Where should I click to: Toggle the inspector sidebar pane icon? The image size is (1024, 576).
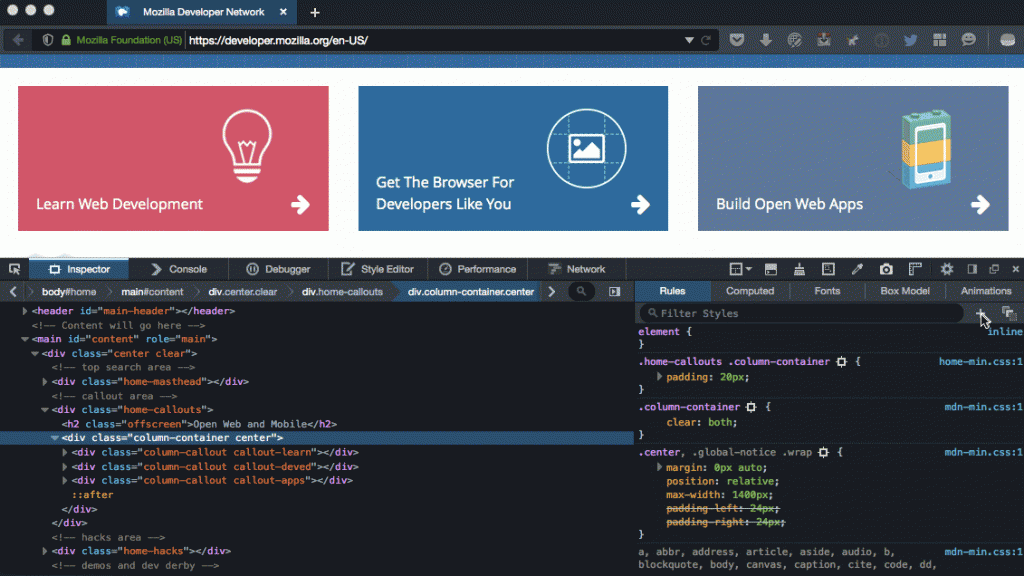tap(615, 291)
